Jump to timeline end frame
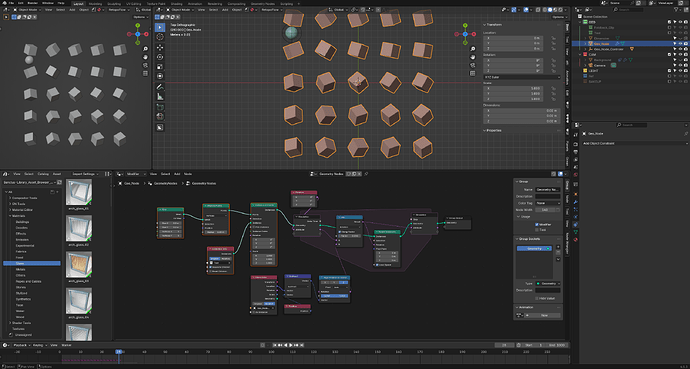Screen dimensions: 690x369 click(x=302, y=345)
